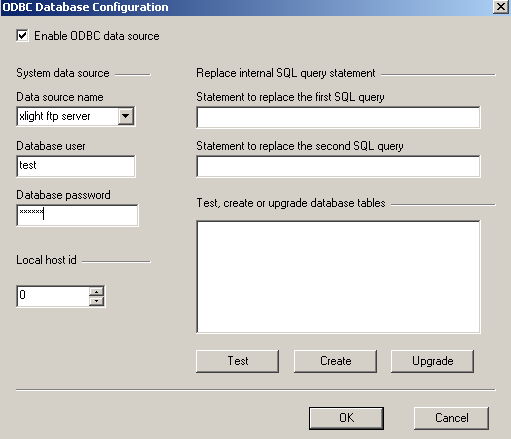Dismiss the dialog with Cancel

[x=451, y=418]
